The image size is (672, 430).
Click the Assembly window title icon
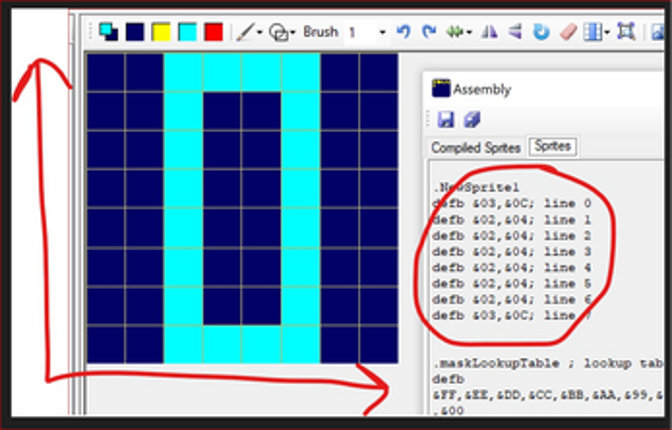(441, 88)
